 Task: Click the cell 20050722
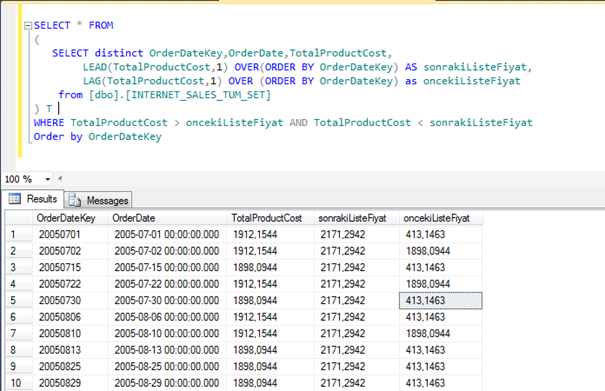point(70,284)
